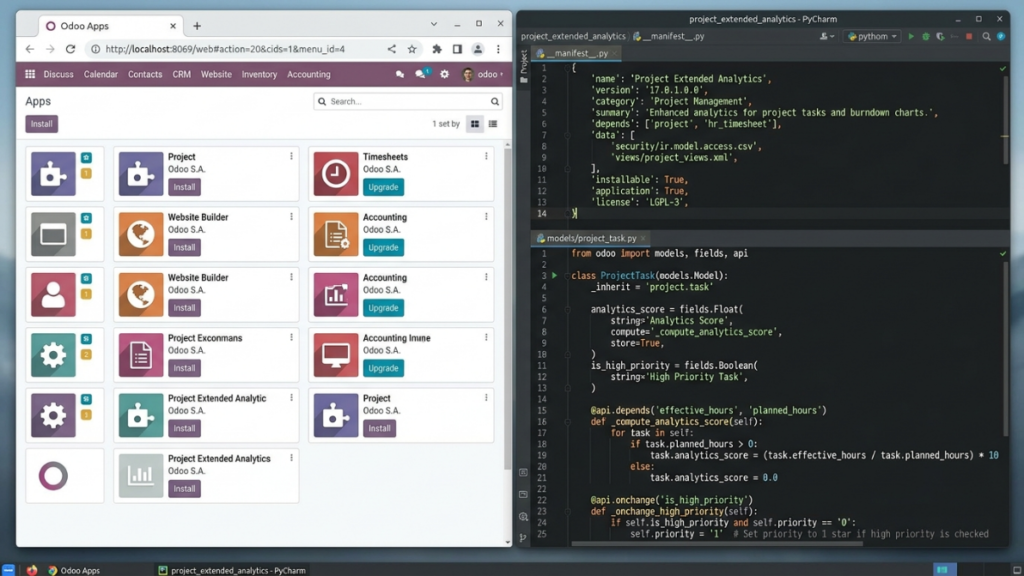This screenshot has width=1024, height=576.
Task: Click the browser address bar URL
Action: click(225, 49)
